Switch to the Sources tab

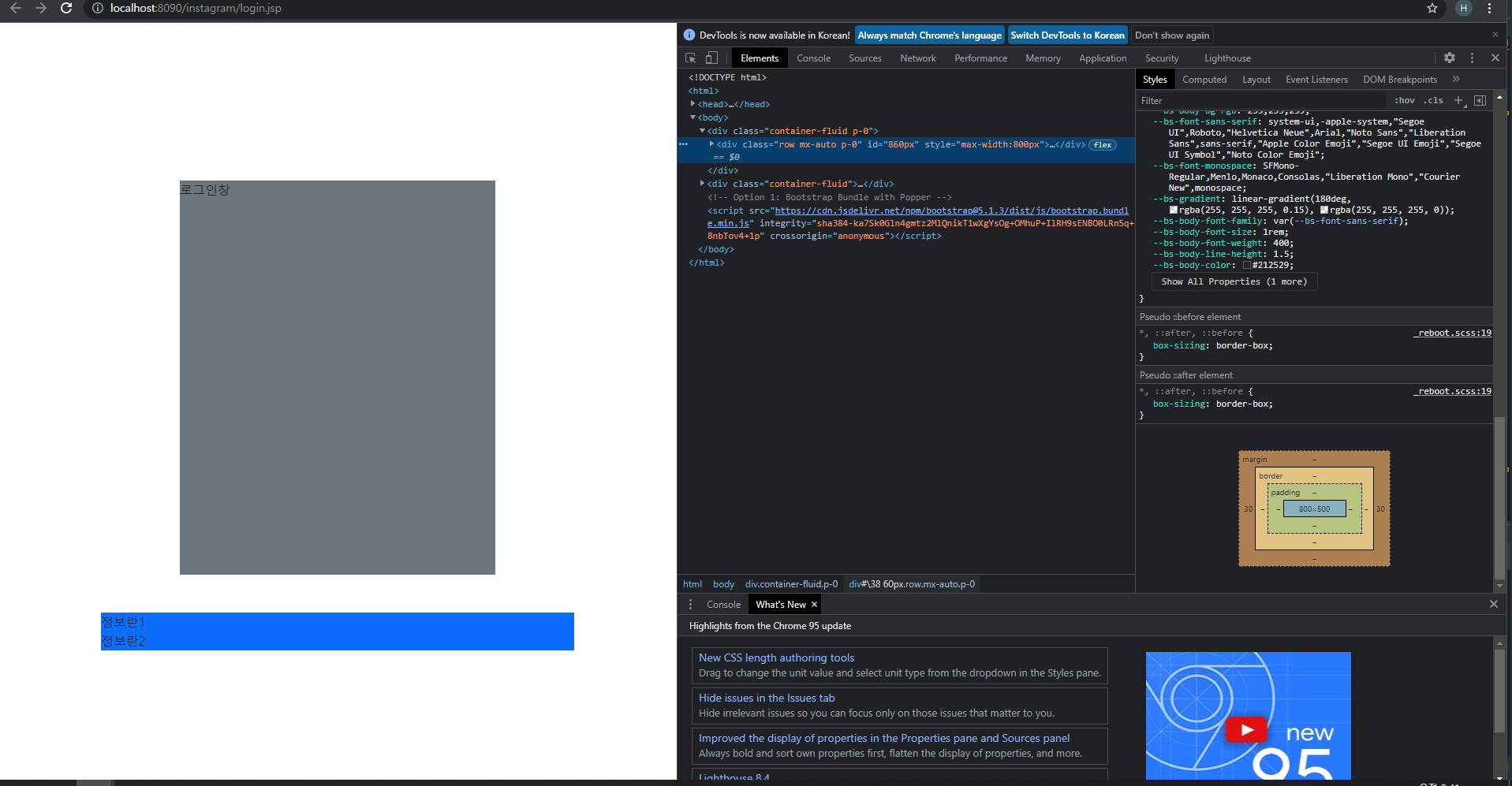[864, 58]
